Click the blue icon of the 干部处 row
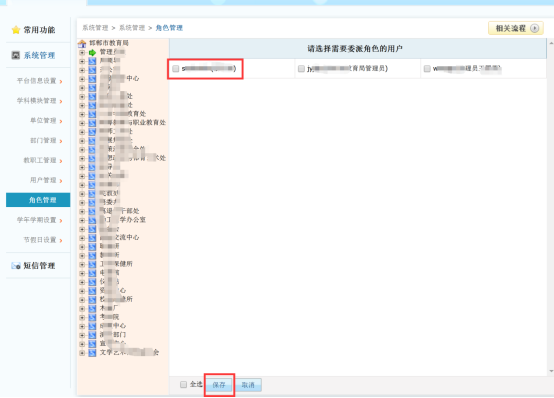 (92, 211)
